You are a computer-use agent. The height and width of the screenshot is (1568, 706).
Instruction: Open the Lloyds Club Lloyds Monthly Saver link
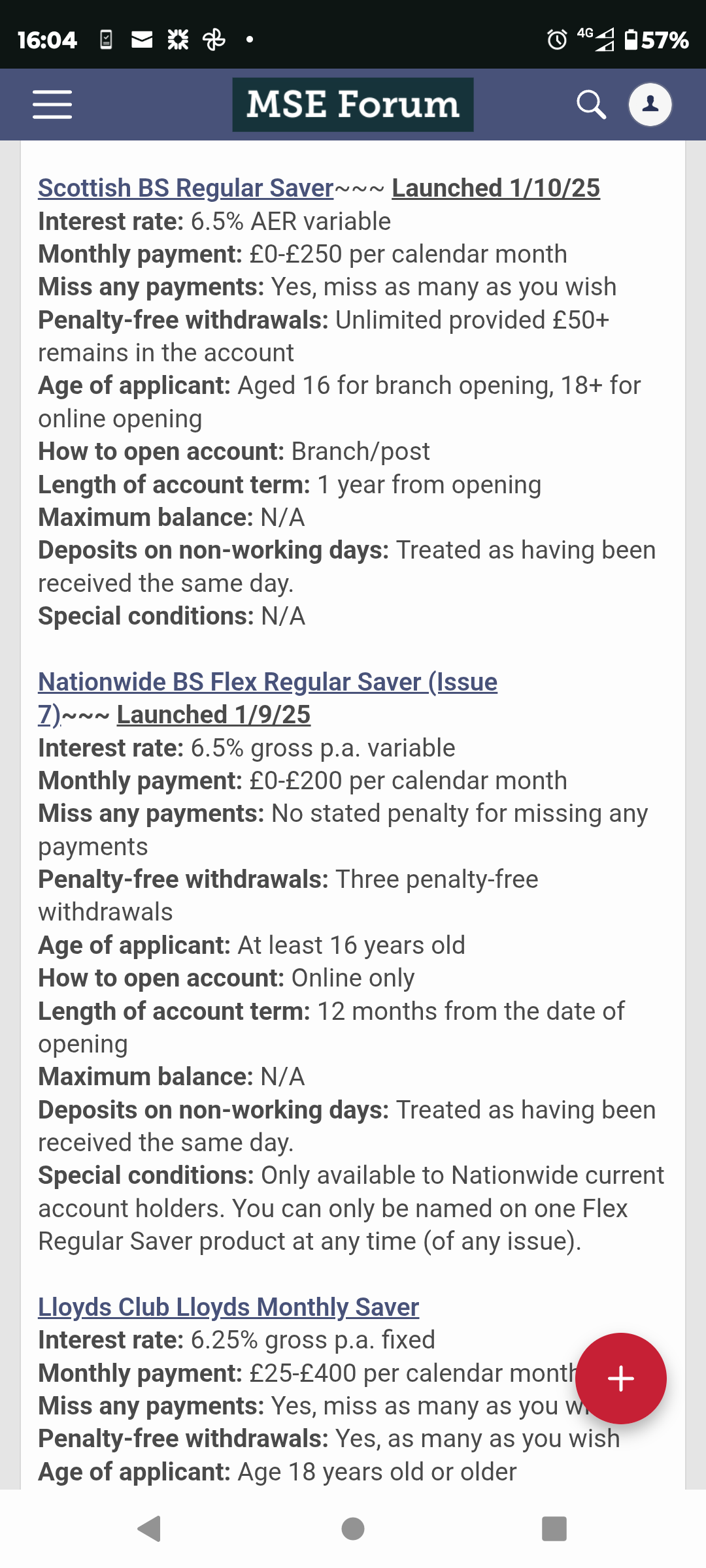click(228, 1307)
